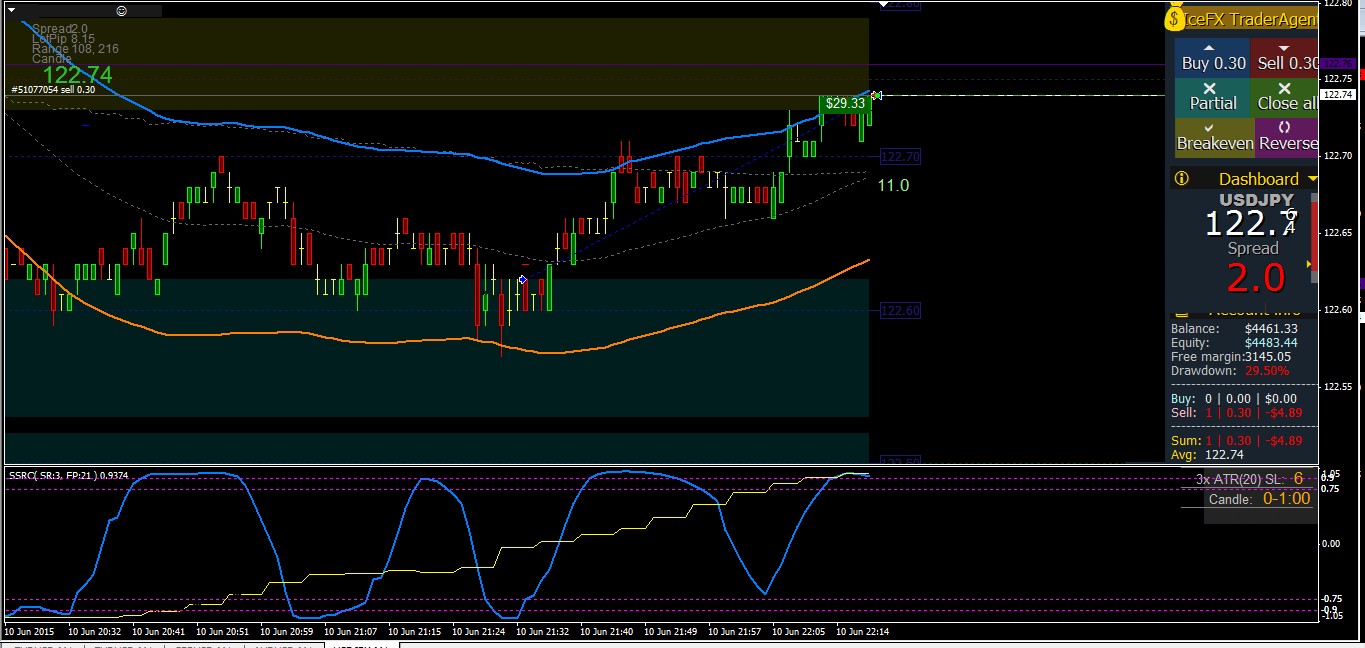This screenshot has height=648, width=1365.
Task: Click the Reverse button
Action: click(1286, 138)
